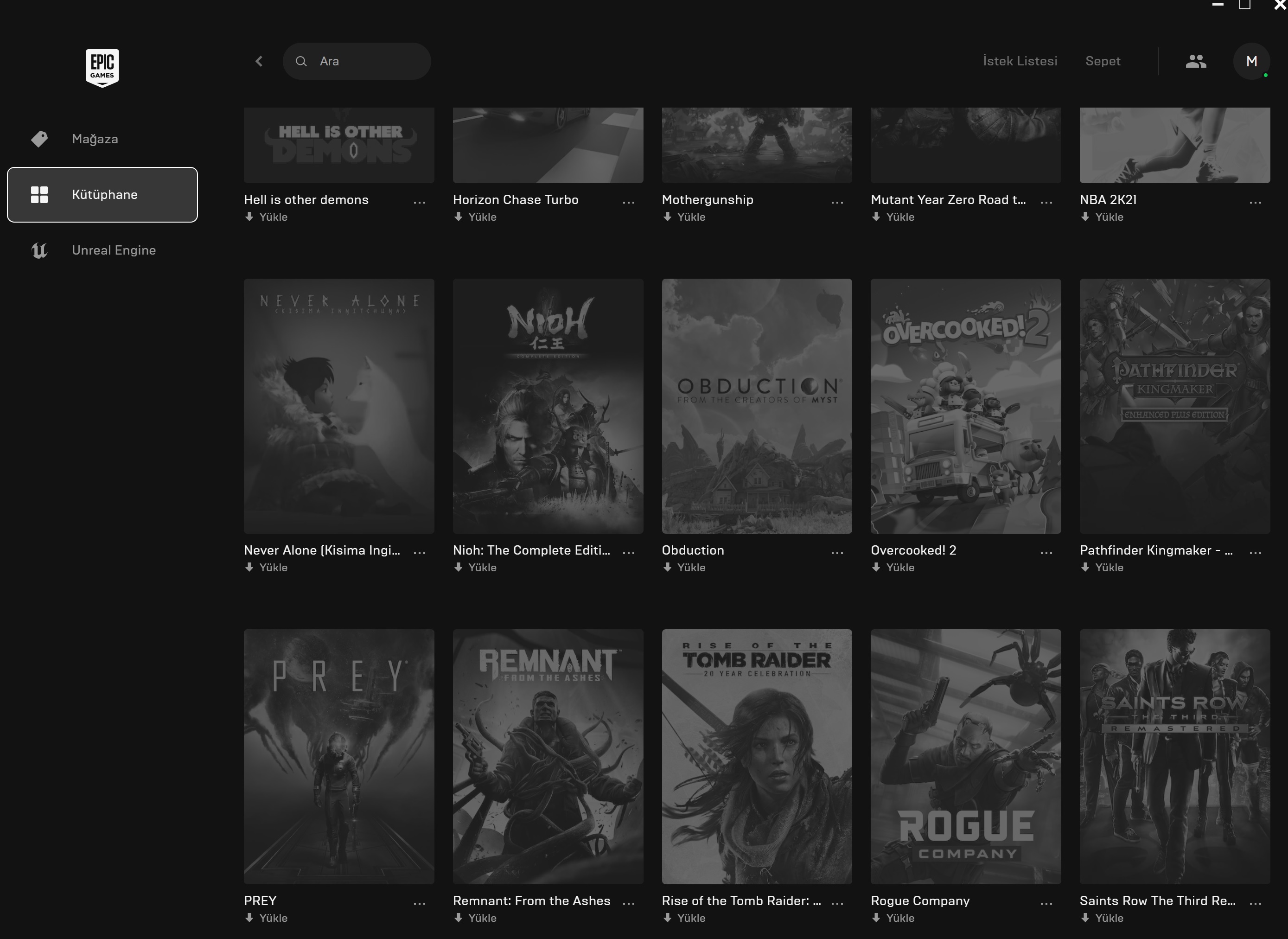Click download arrow under Hell is other demons
This screenshot has height=939, width=1288.
point(249,217)
